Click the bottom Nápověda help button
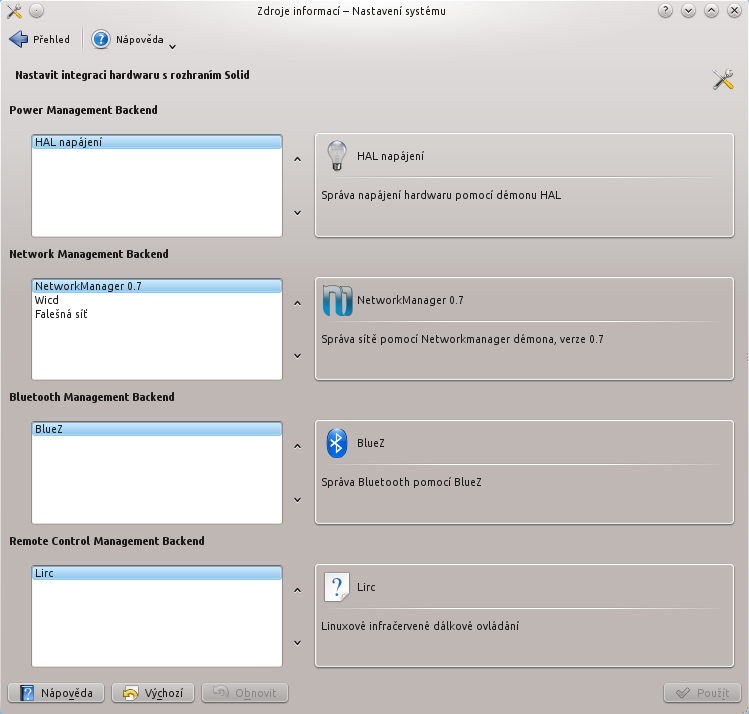This screenshot has width=749, height=714. [56, 693]
